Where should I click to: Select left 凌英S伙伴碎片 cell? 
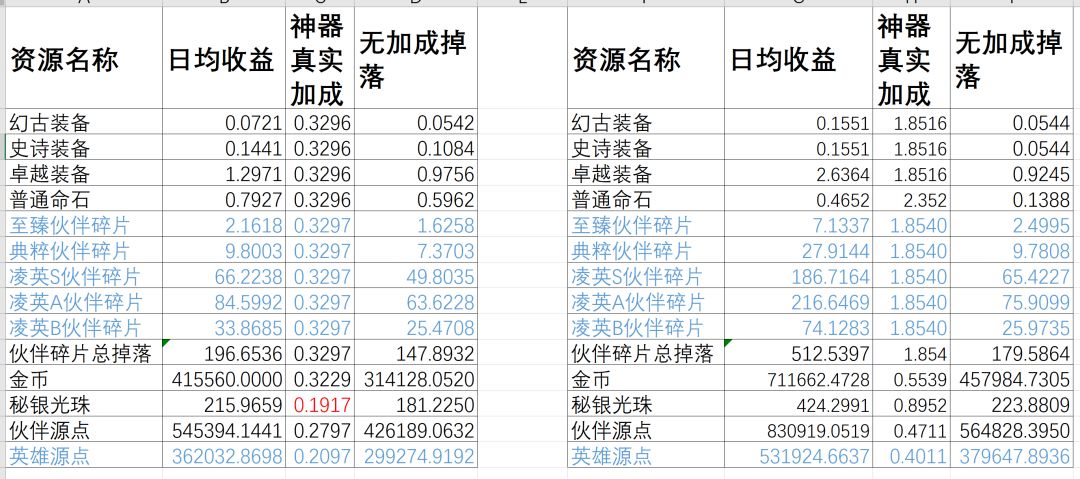(84, 276)
